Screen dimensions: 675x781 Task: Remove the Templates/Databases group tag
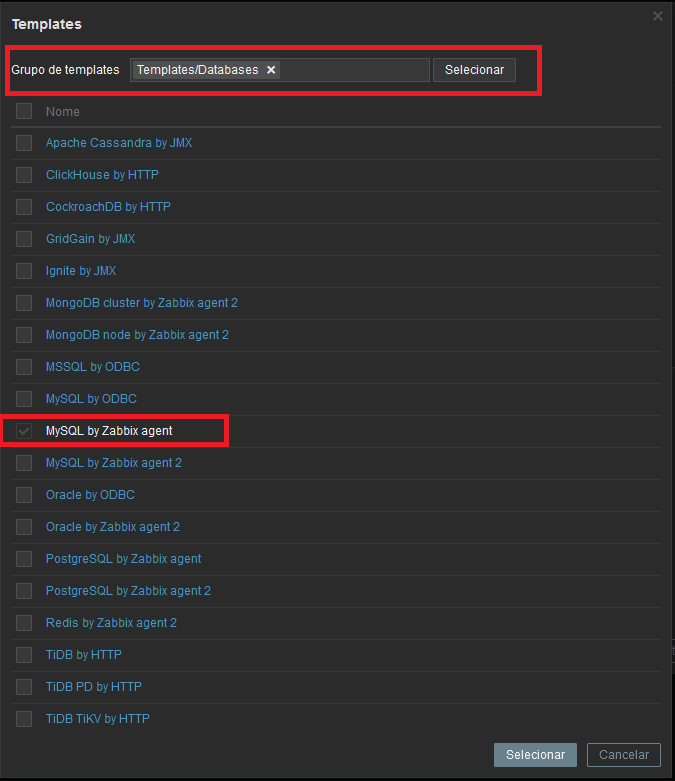(x=271, y=70)
